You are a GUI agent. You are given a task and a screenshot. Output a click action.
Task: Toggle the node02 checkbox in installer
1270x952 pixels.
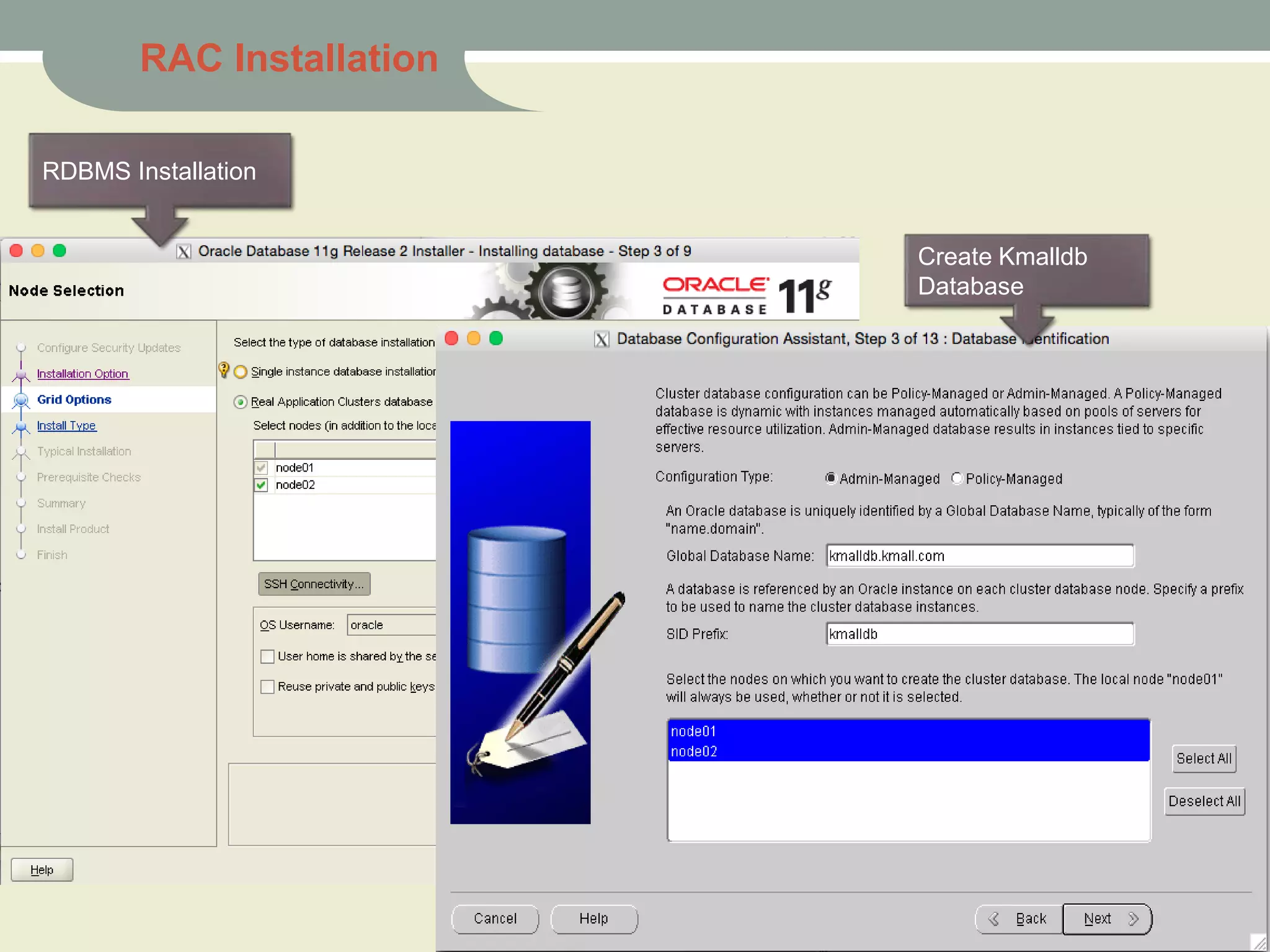click(x=262, y=485)
